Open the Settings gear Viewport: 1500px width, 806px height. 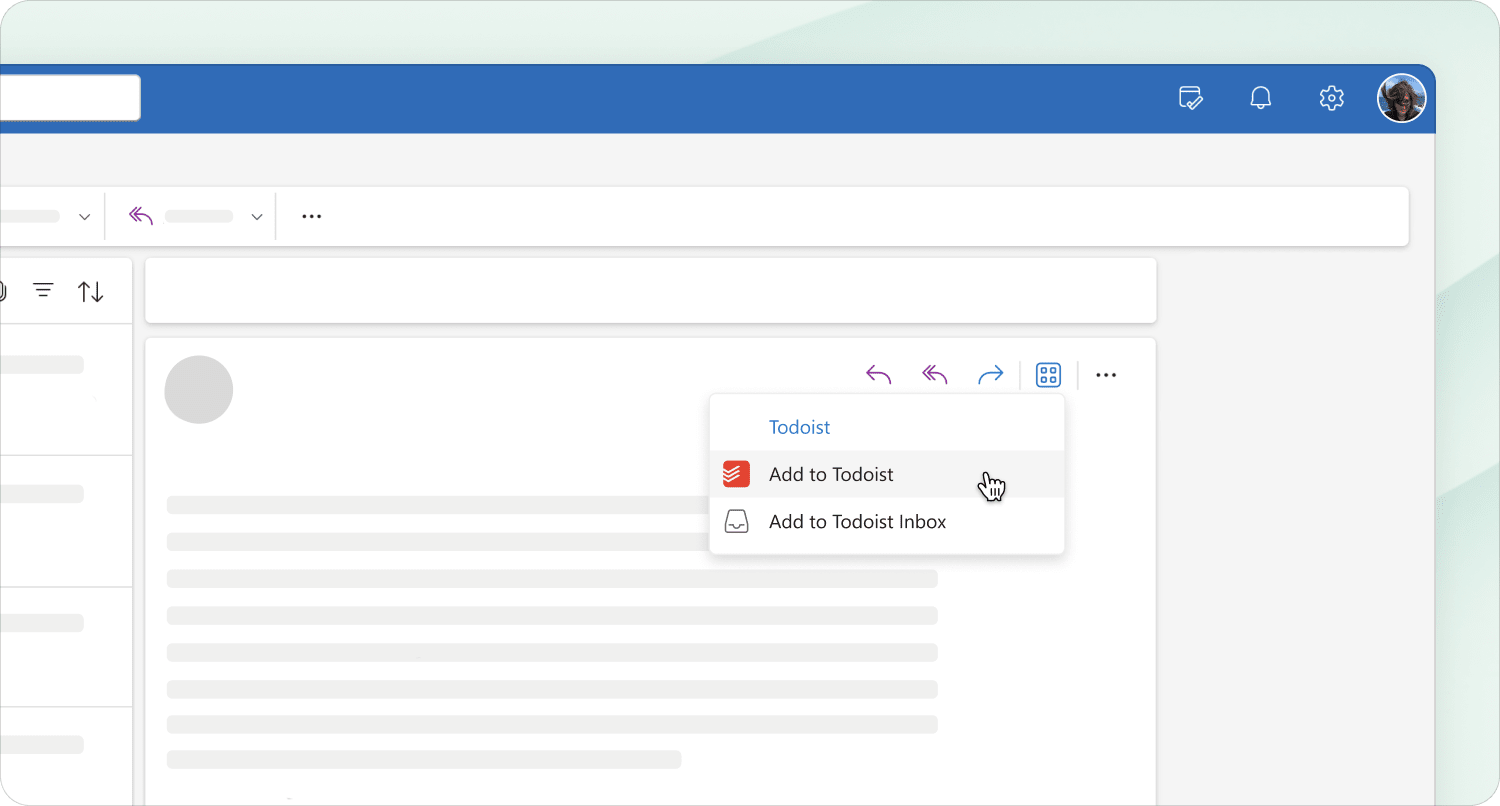[x=1331, y=98]
